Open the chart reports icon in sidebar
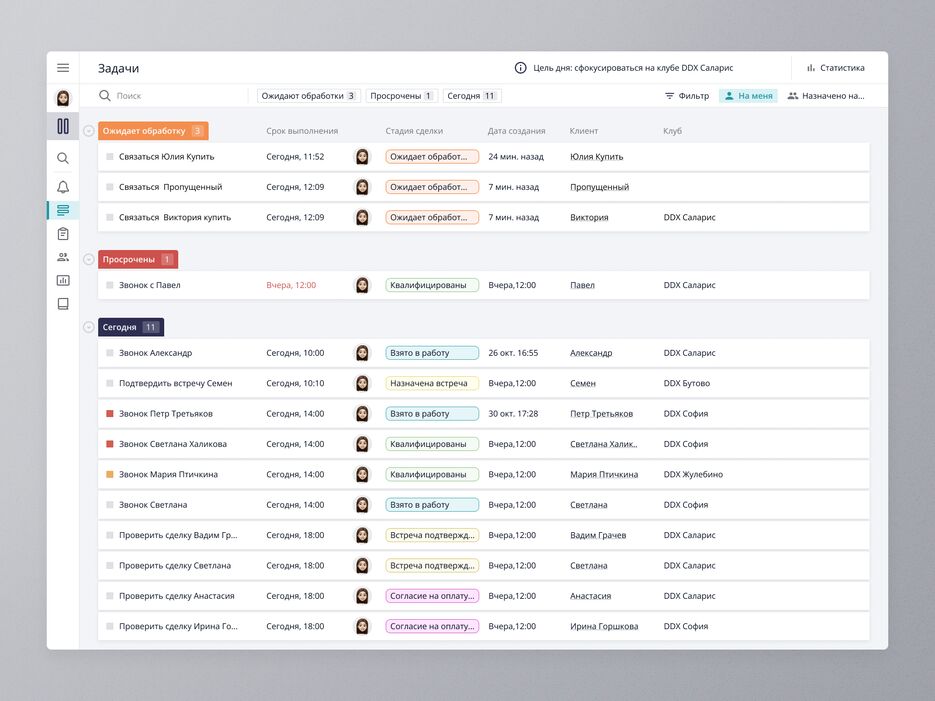Viewport: 935px width, 701px height. pos(63,281)
